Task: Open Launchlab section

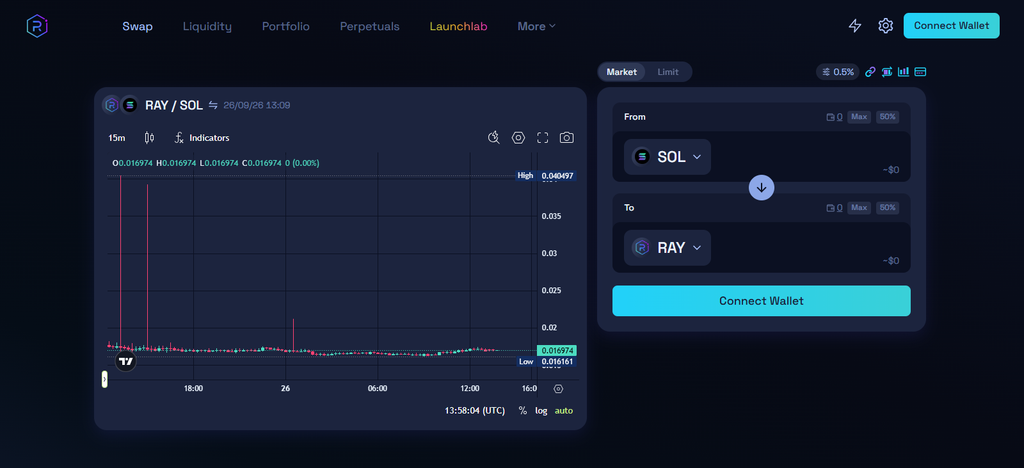Action: (458, 26)
